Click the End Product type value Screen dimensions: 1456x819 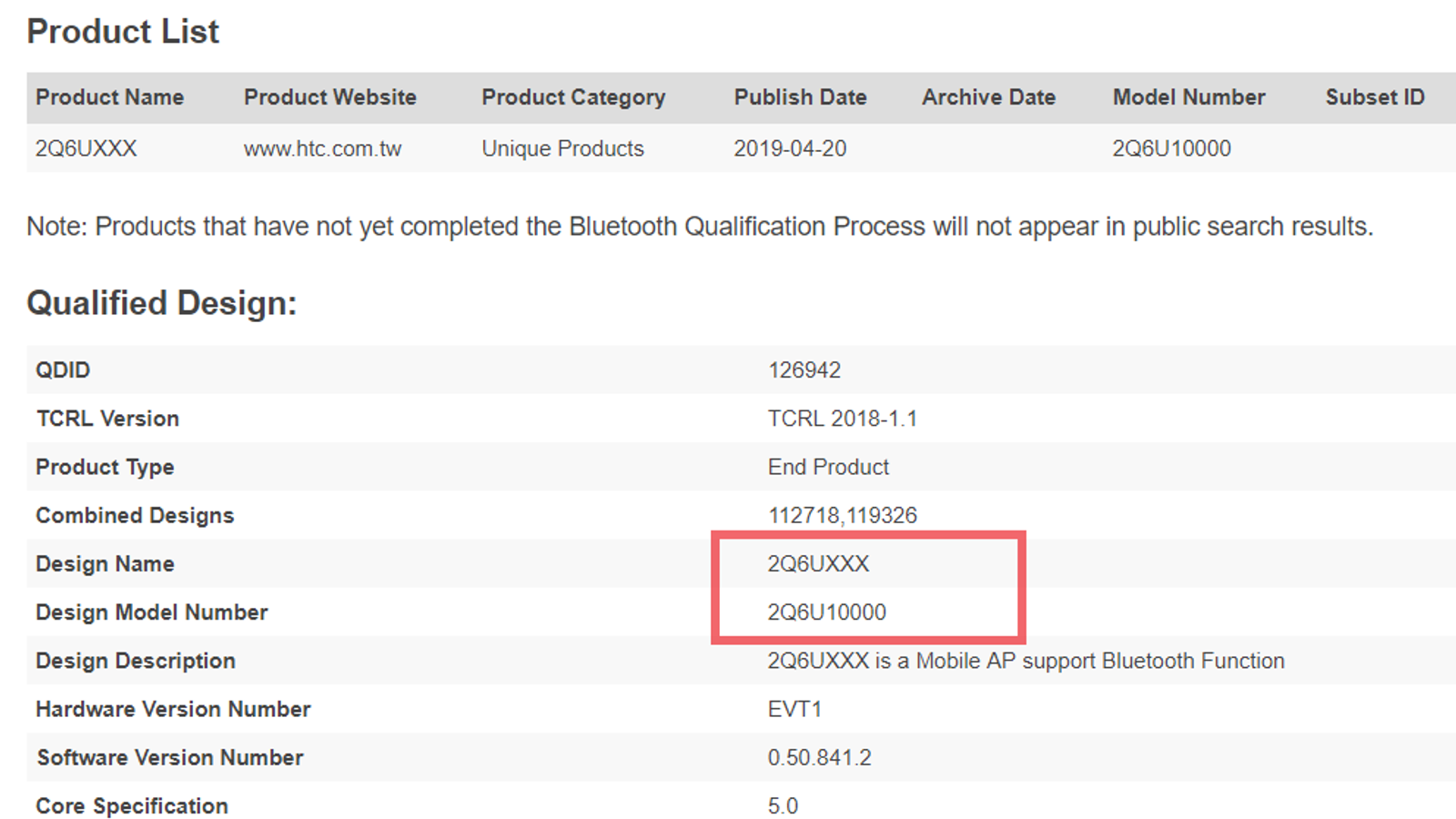coord(828,467)
